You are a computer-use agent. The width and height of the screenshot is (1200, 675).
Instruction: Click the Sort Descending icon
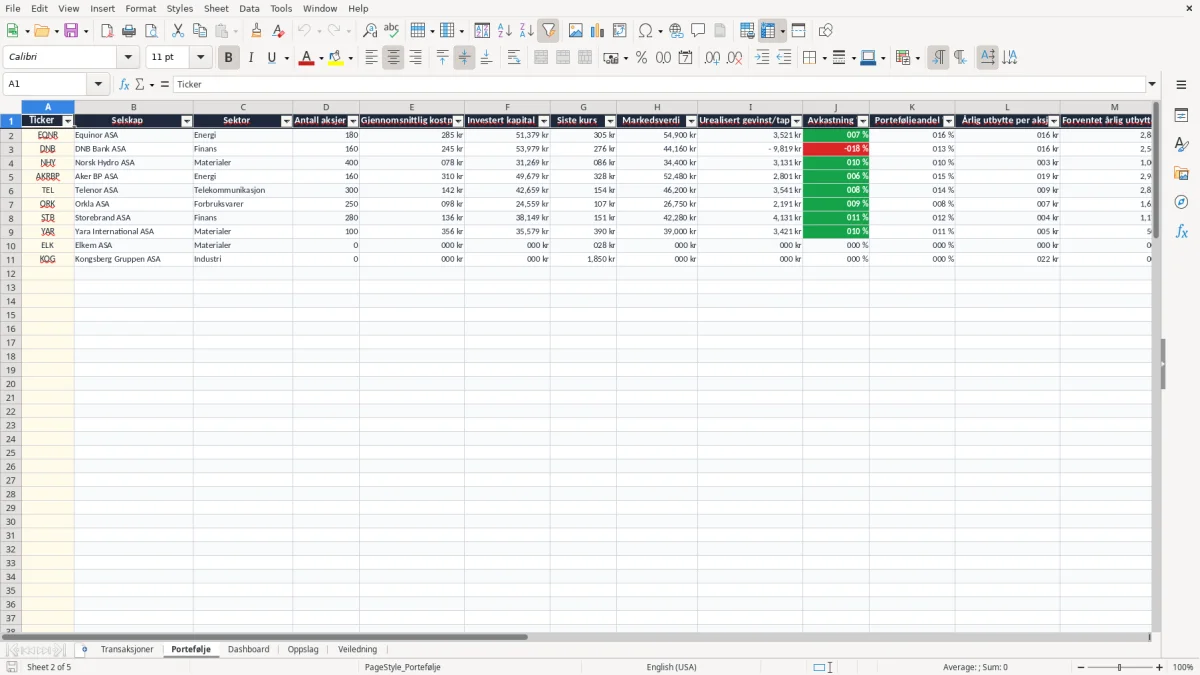527,31
